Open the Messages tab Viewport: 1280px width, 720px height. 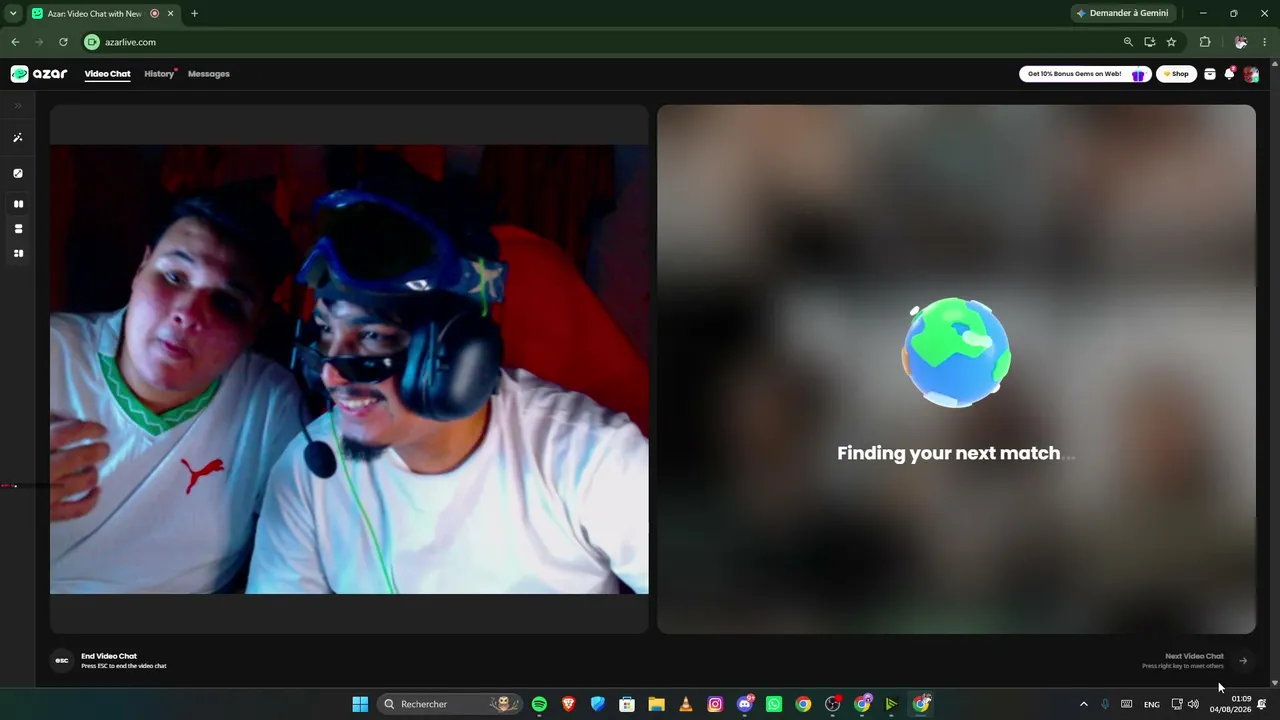[209, 74]
